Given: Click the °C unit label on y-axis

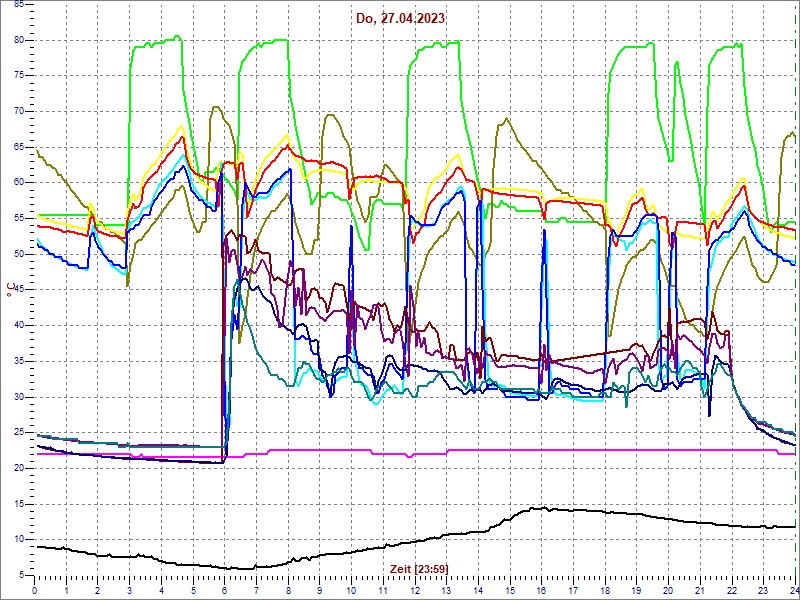Looking at the screenshot, I should tap(9, 291).
